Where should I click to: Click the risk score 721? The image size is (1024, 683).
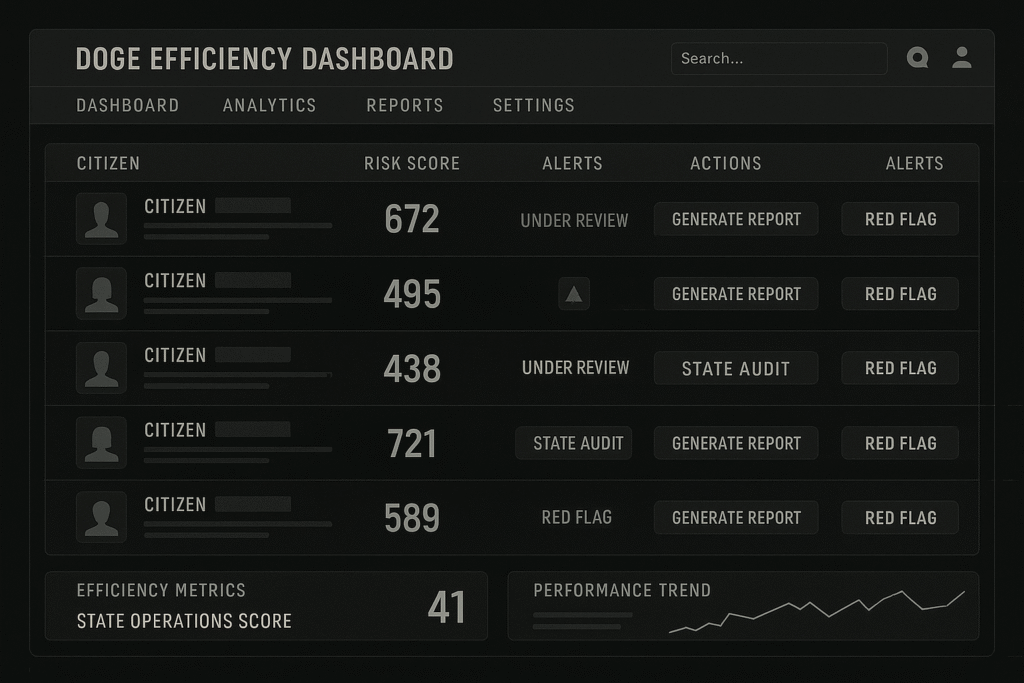tap(412, 443)
